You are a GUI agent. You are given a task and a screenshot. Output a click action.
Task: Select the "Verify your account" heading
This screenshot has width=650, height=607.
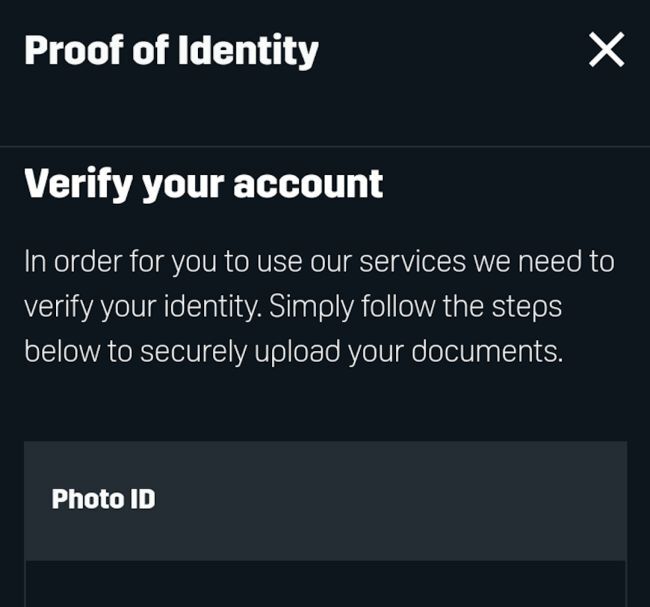(203, 184)
